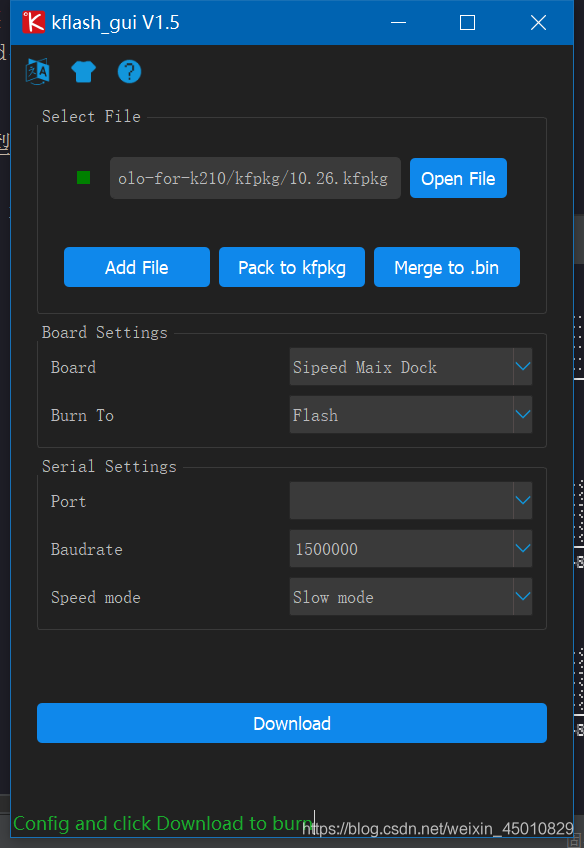Open the Board dropdown Sipeed Maix Dock
Image resolution: width=584 pixels, height=848 pixels.
tap(411, 367)
